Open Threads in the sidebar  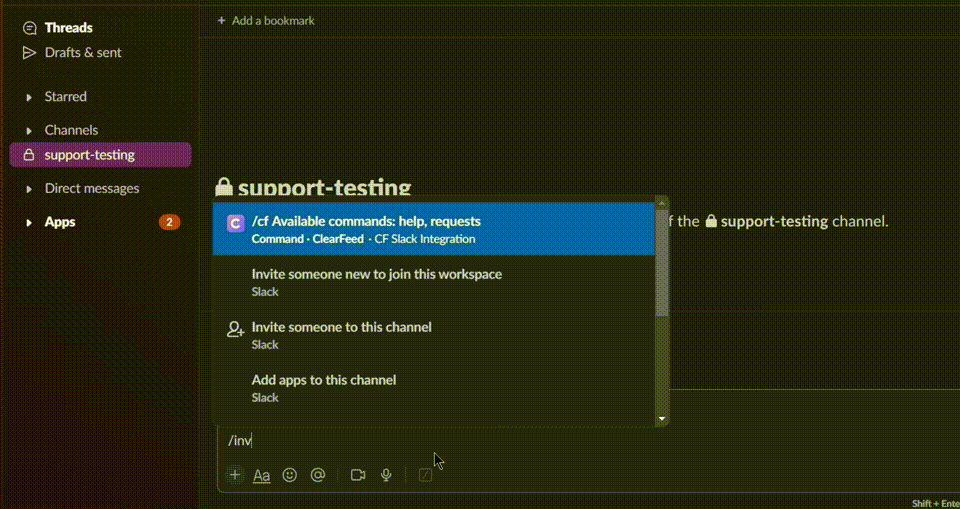pos(68,28)
